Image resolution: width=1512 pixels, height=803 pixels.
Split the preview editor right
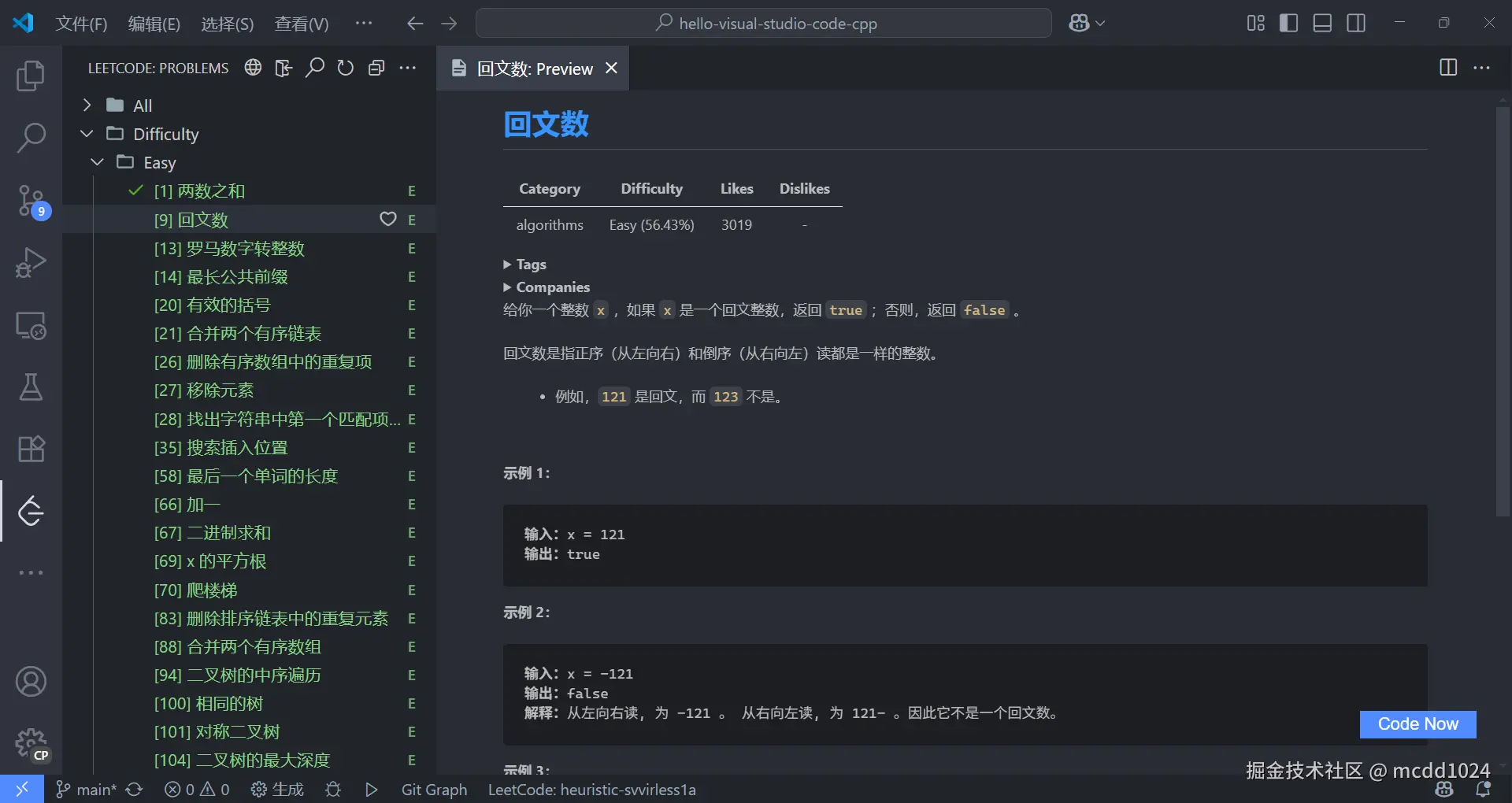tap(1448, 68)
